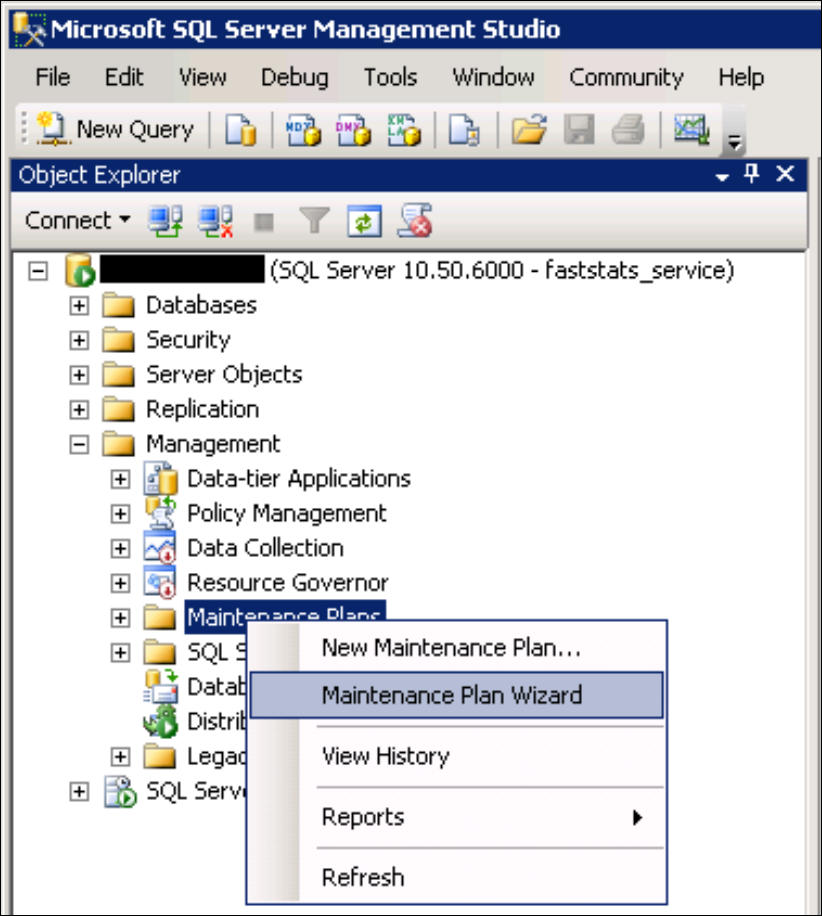Open Database Engine Query icon in toolbar
This screenshot has width=822, height=916.
241,129
